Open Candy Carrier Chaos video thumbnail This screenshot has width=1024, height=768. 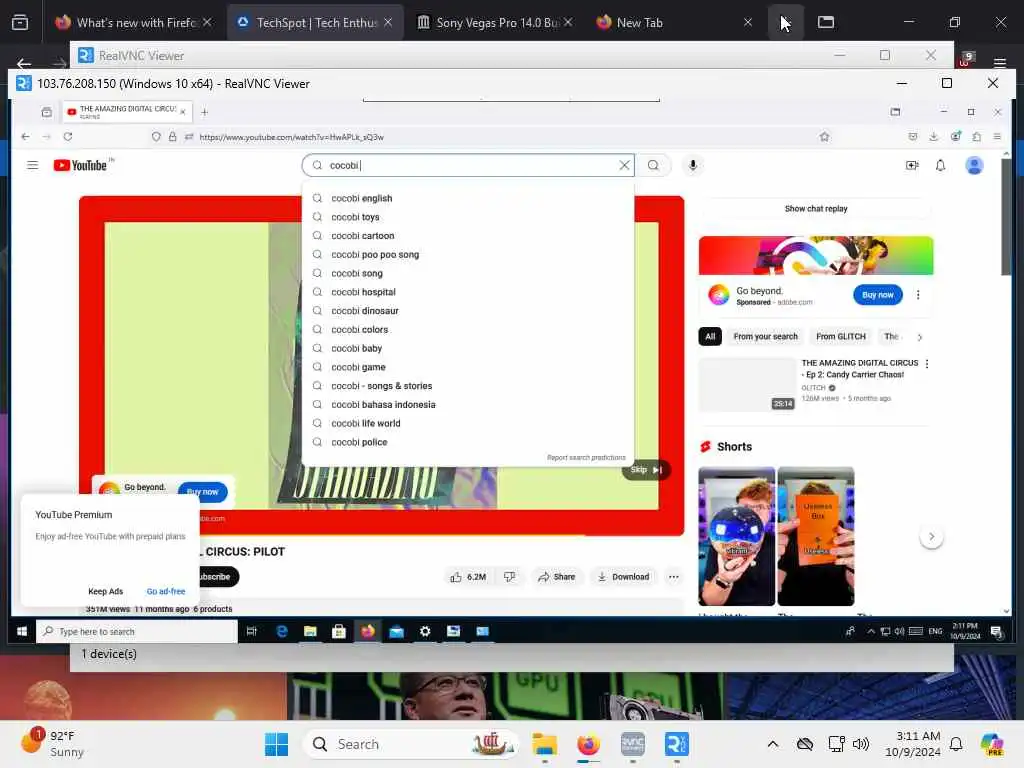(746, 385)
